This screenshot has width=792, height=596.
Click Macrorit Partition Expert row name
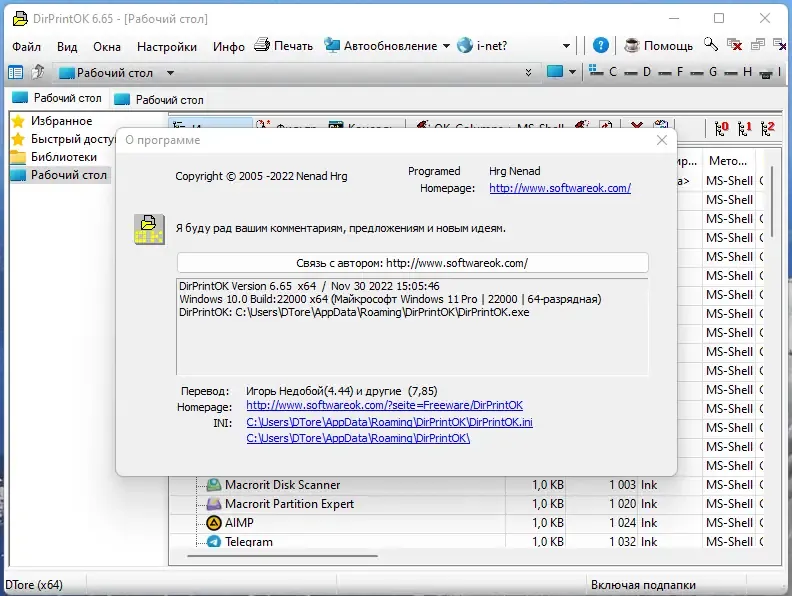[x=289, y=504]
